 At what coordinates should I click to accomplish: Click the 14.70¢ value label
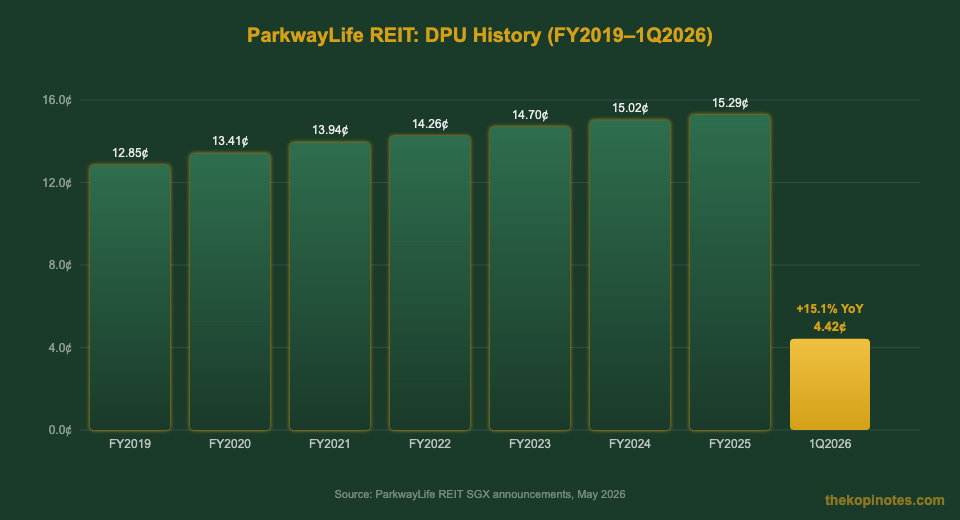point(530,115)
